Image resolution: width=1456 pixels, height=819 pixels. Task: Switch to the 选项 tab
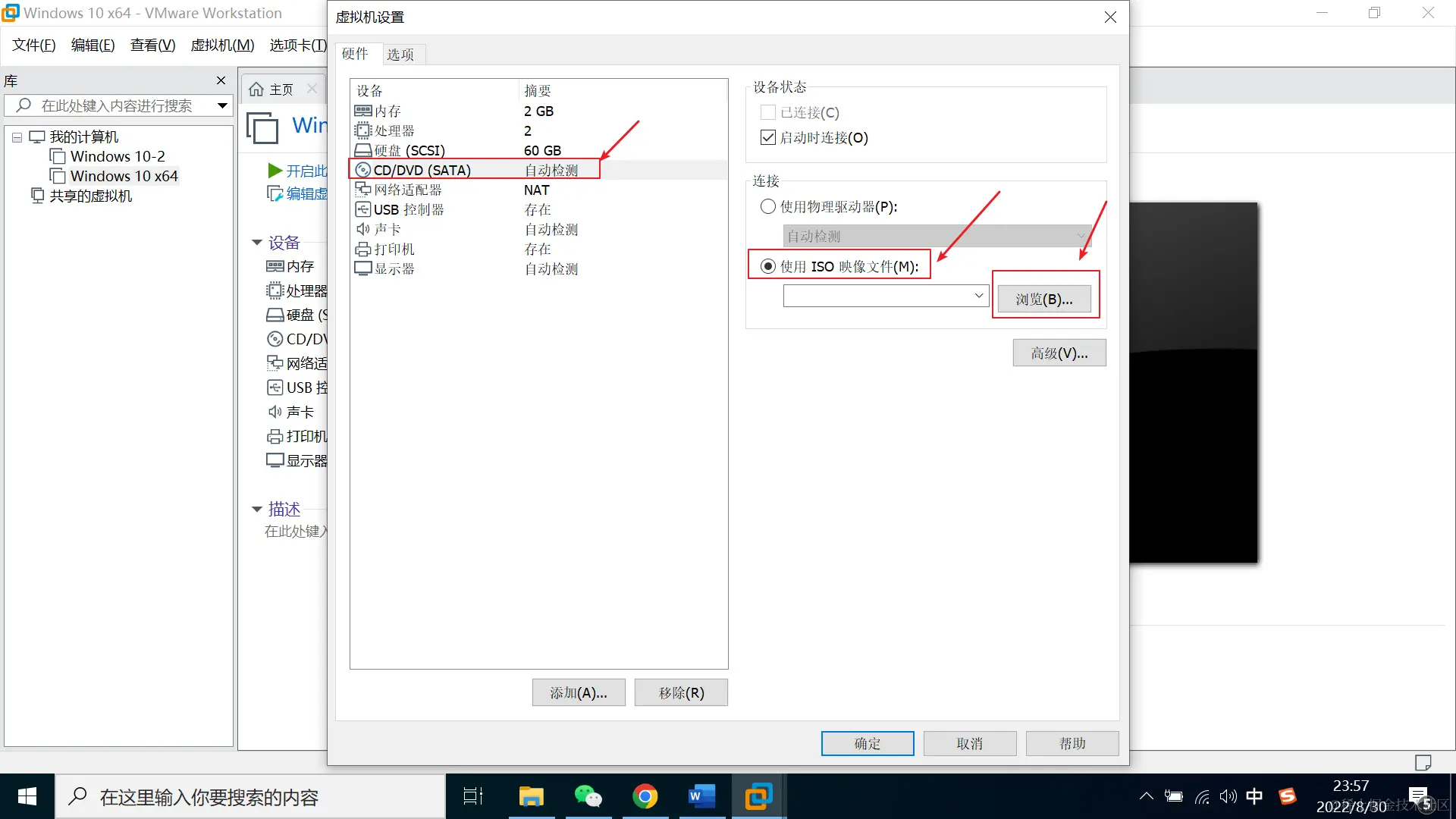point(400,55)
